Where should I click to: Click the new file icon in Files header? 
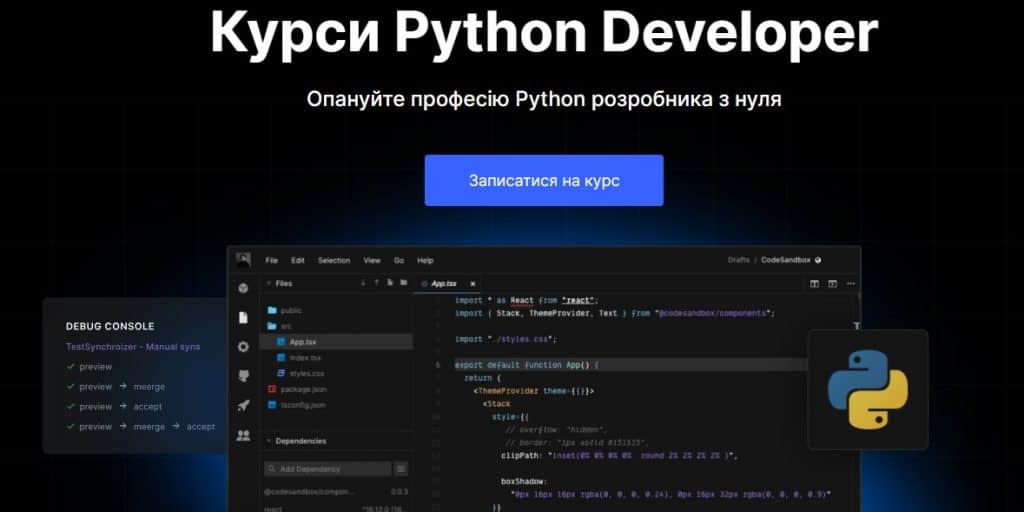pyautogui.click(x=390, y=283)
